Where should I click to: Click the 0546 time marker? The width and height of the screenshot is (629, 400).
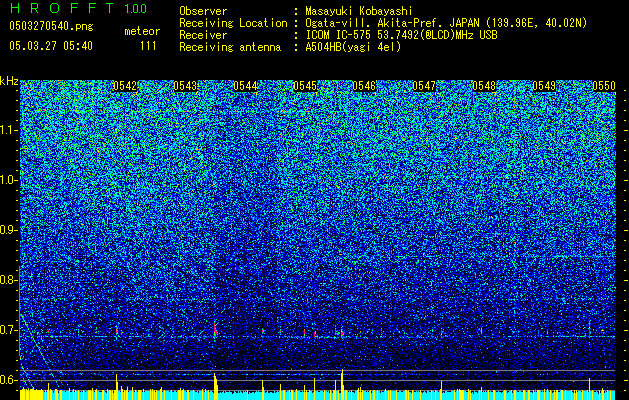click(x=364, y=86)
